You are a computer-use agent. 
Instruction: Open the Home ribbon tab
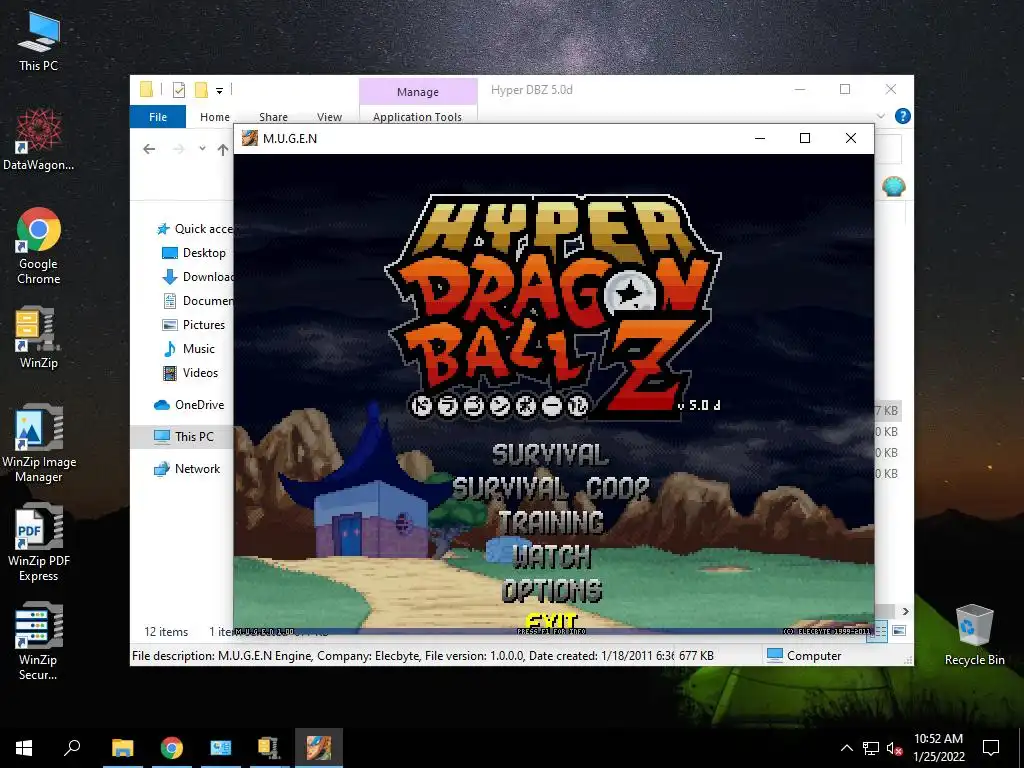[x=215, y=117]
